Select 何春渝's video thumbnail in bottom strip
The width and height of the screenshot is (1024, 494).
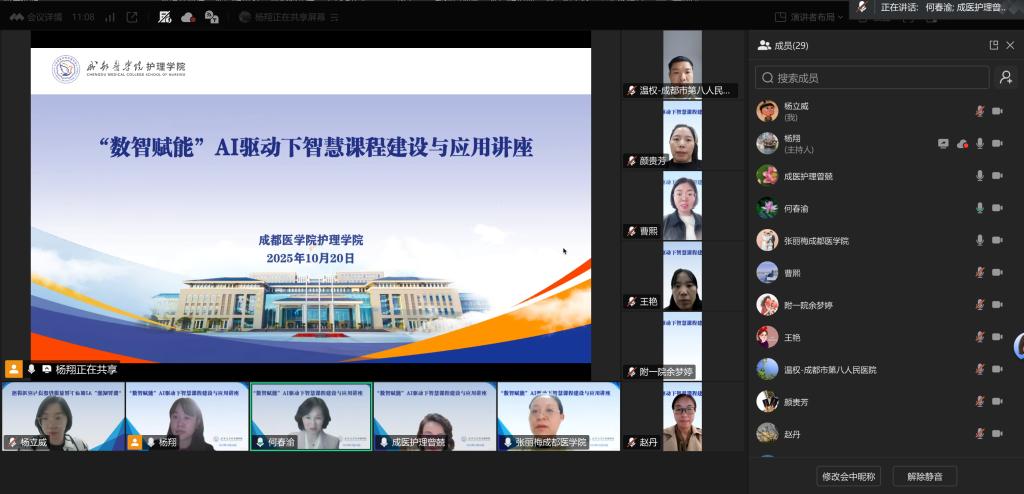[x=310, y=416]
